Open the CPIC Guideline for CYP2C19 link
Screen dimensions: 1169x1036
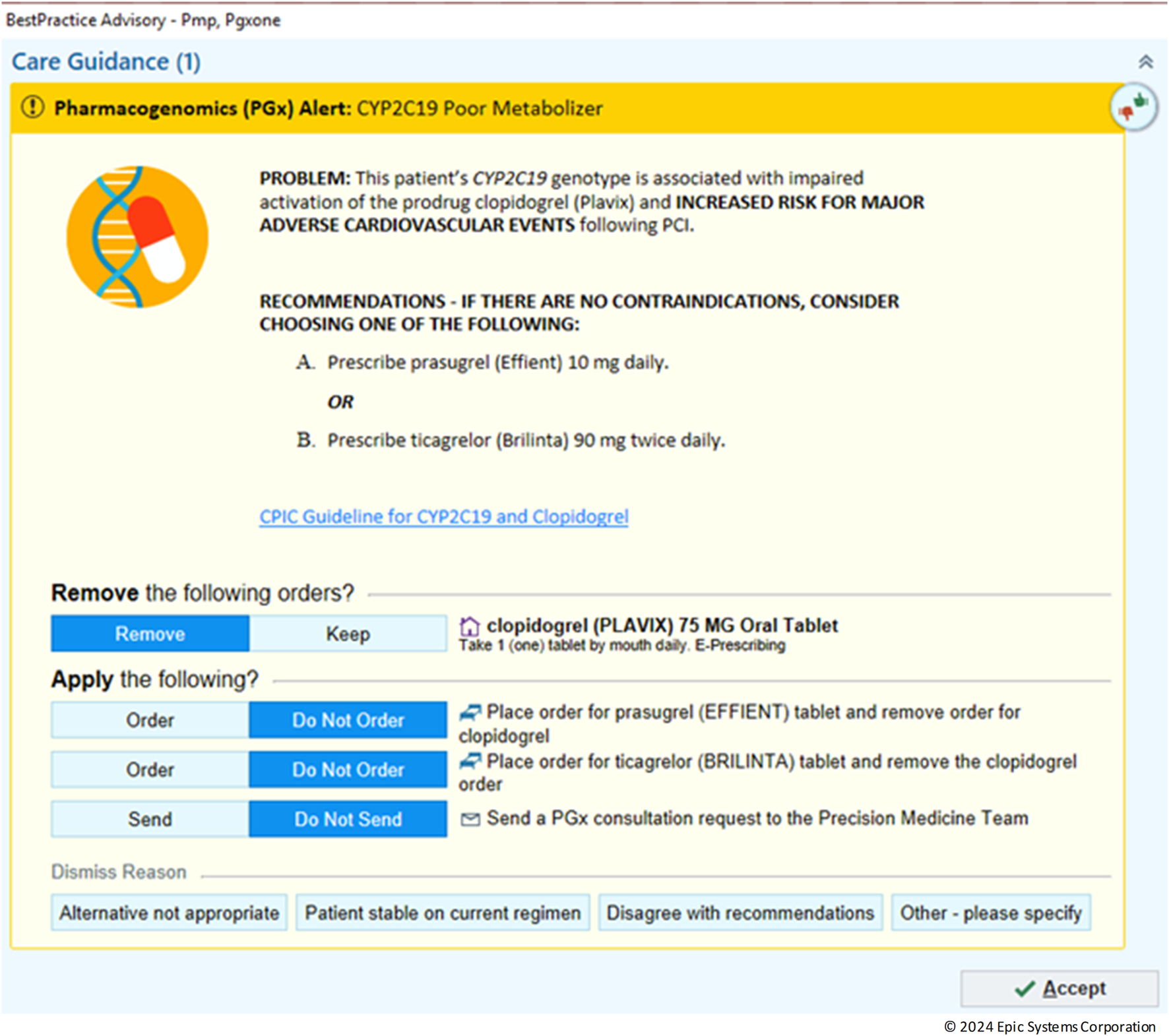[443, 516]
